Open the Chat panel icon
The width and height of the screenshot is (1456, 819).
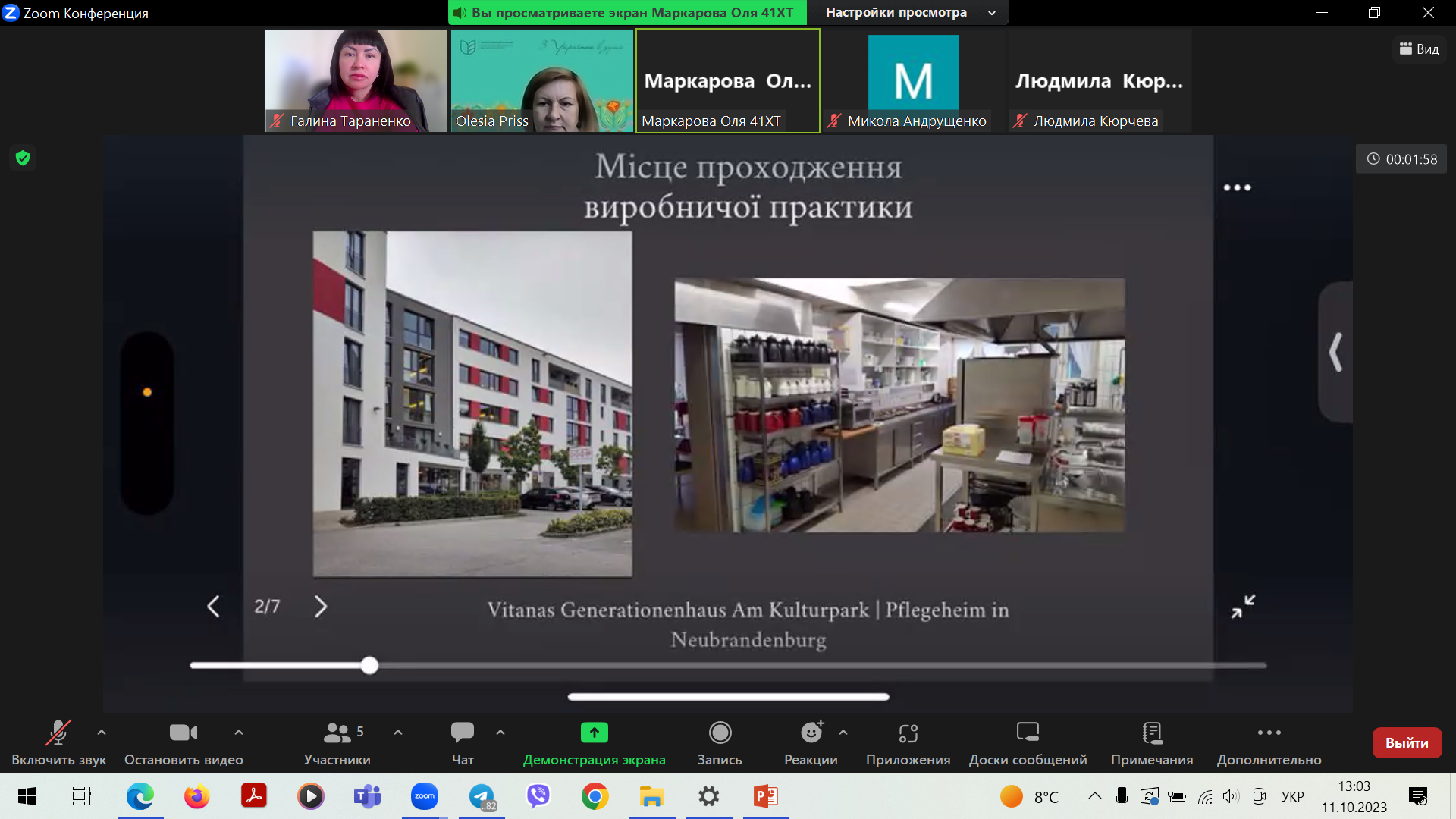(x=462, y=733)
